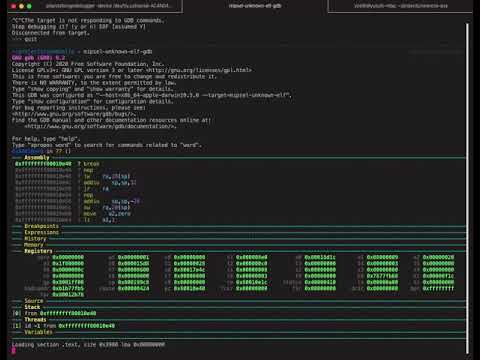Screen dimensions: 480x360
Task: Click the 'This GDB was configured as' line
Action: [152, 95]
